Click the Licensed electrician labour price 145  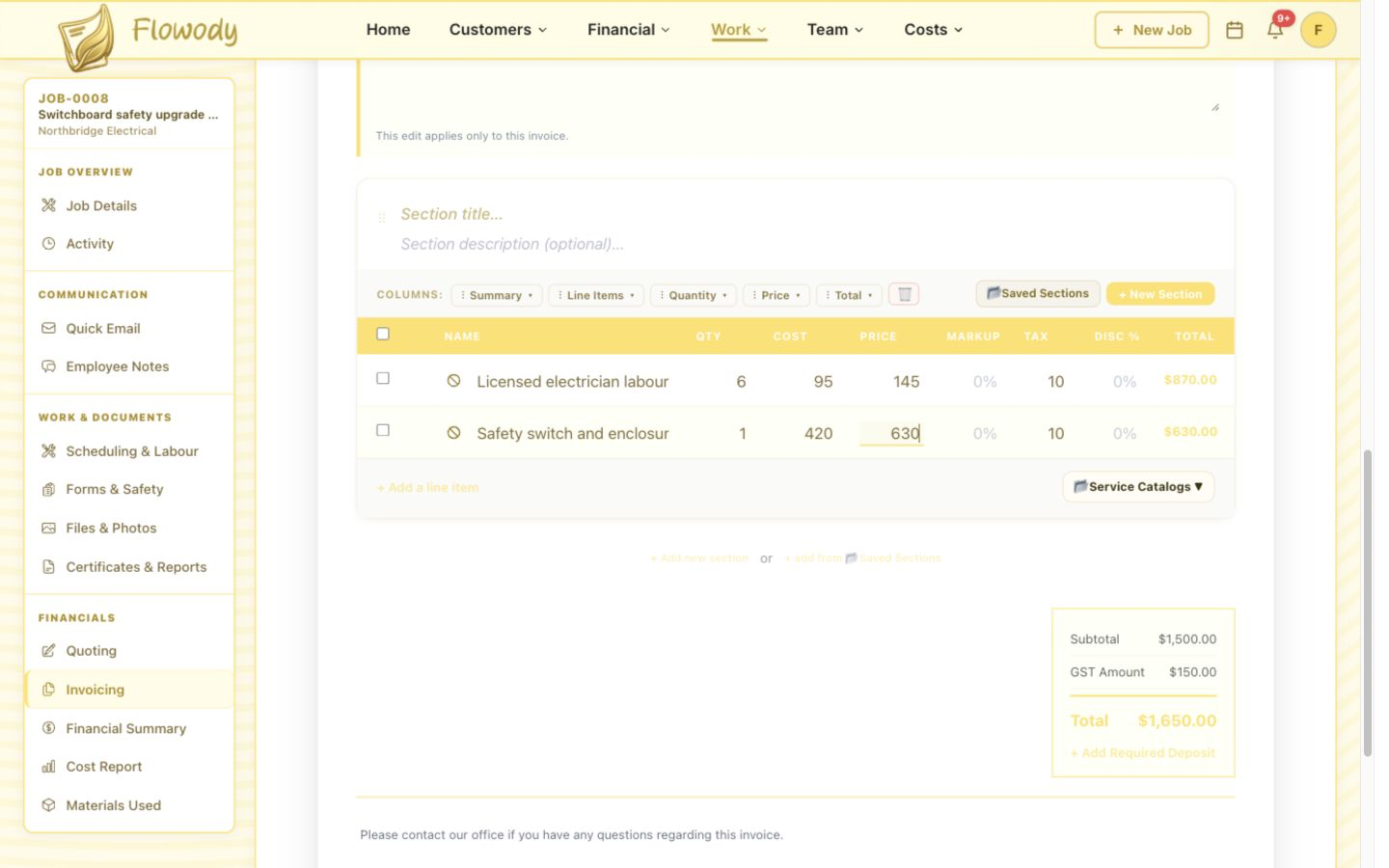[x=906, y=382]
